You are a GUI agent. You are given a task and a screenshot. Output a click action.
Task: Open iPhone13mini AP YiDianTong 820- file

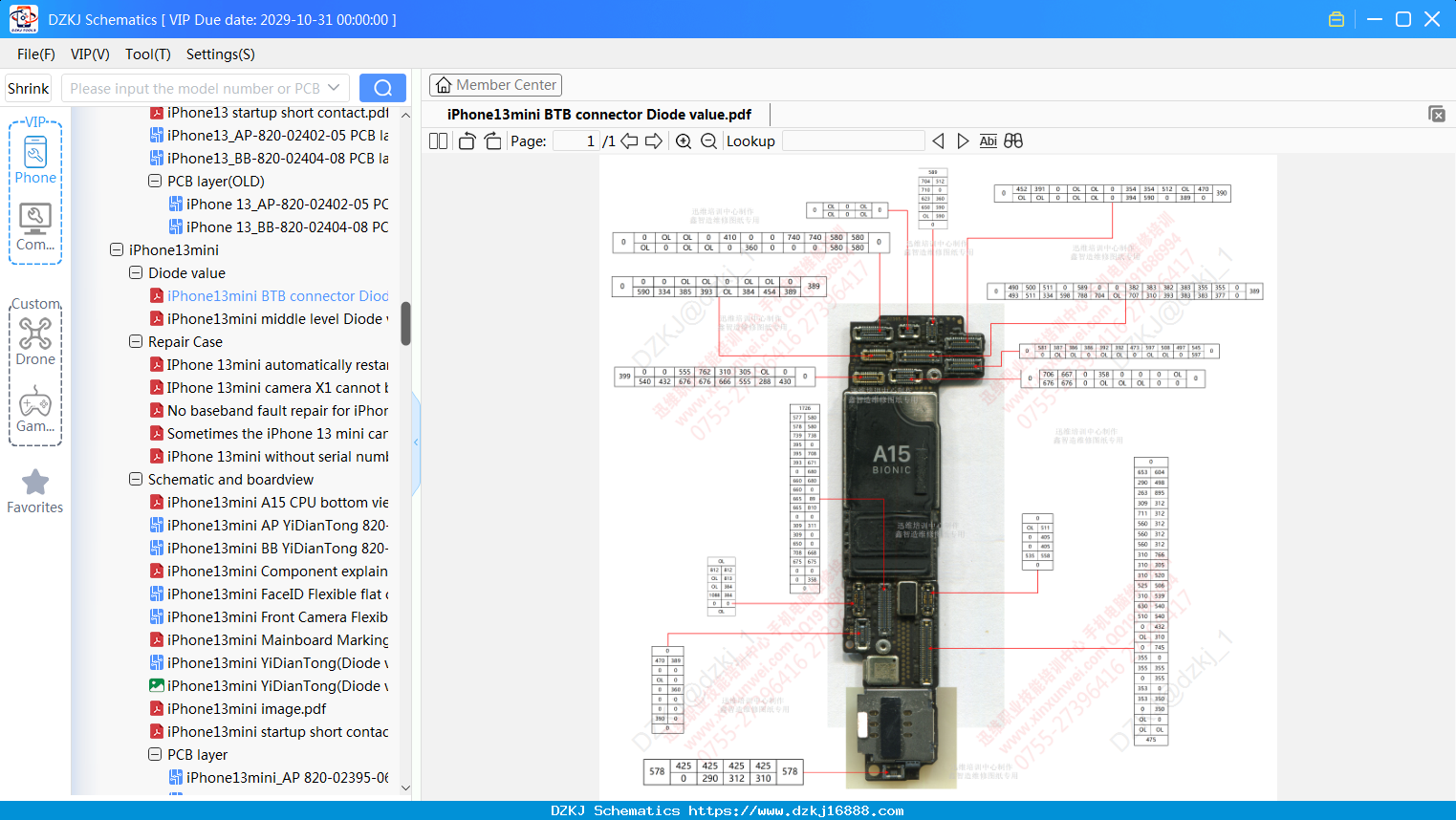click(x=277, y=525)
